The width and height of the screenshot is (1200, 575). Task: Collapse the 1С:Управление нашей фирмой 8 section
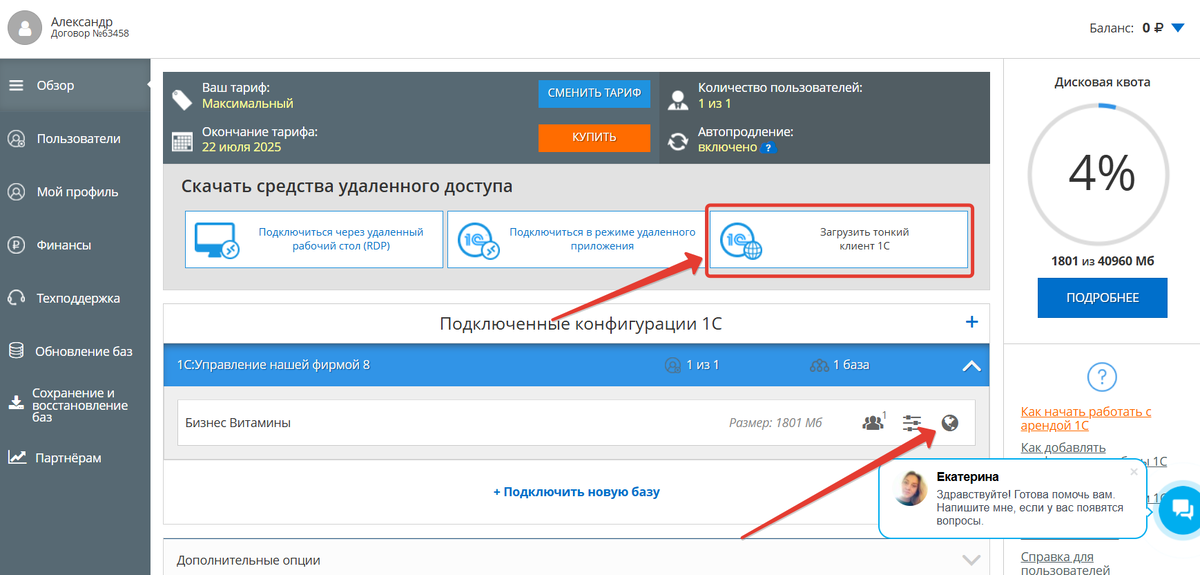pyautogui.click(x=971, y=366)
